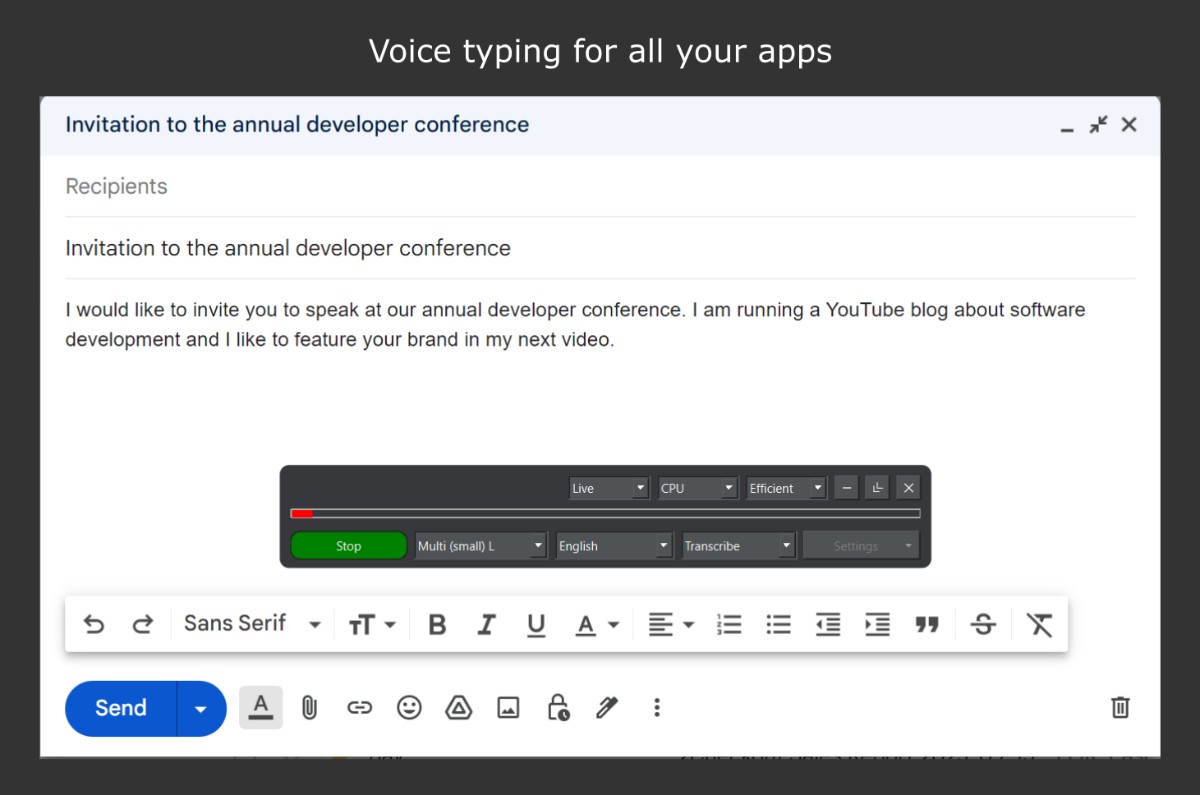Open more send options arrow
This screenshot has height=795, width=1200.
point(202,708)
